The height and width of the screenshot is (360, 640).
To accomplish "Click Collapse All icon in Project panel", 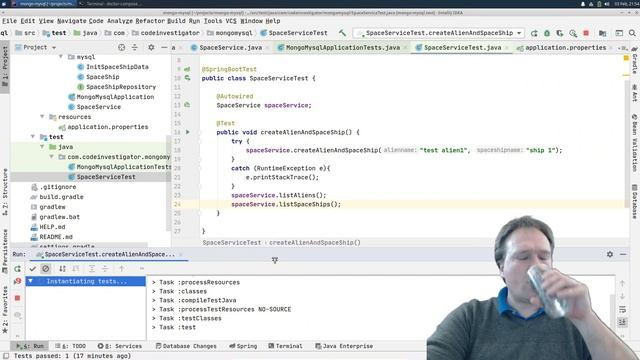I will (135, 47).
